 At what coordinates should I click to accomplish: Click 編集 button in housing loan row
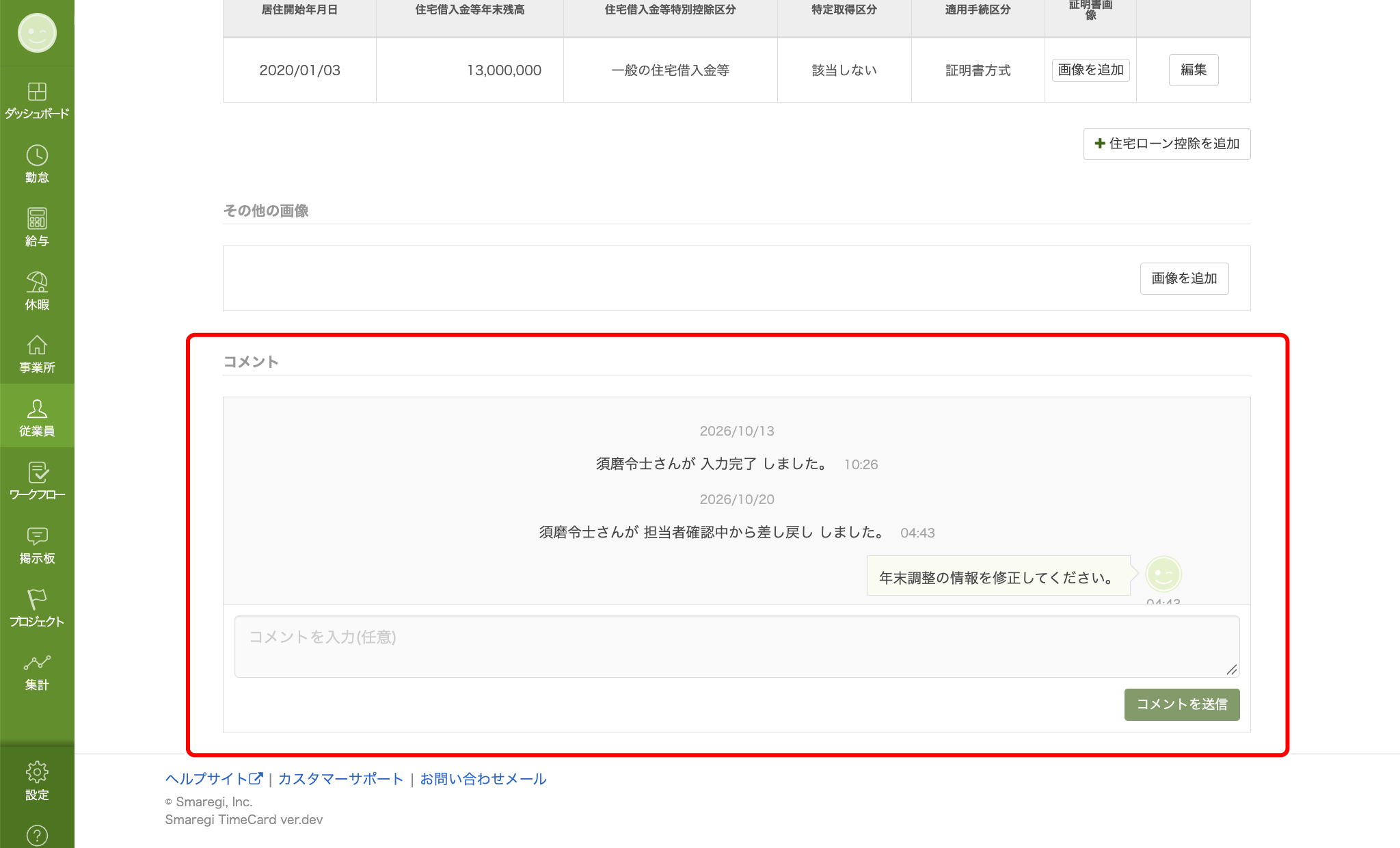[1194, 70]
